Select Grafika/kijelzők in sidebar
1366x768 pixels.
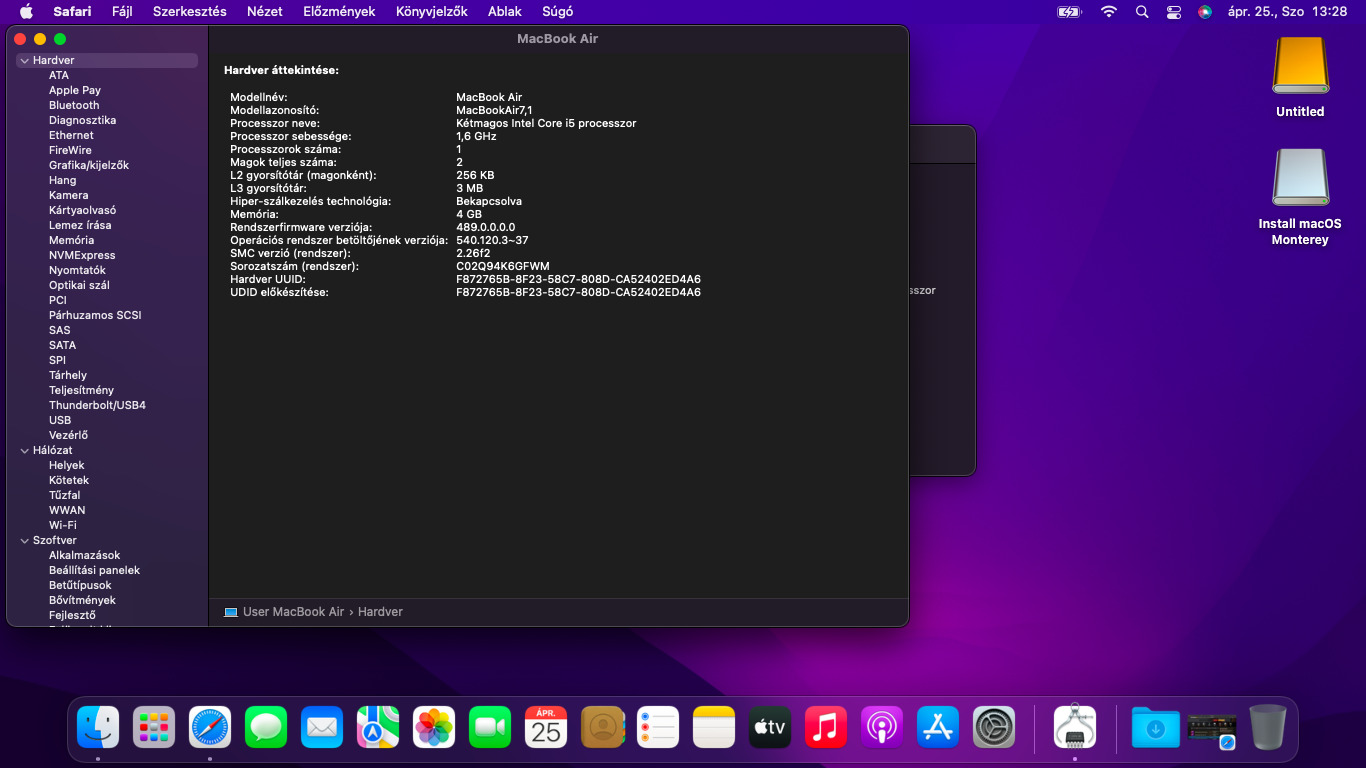pyautogui.click(x=89, y=165)
